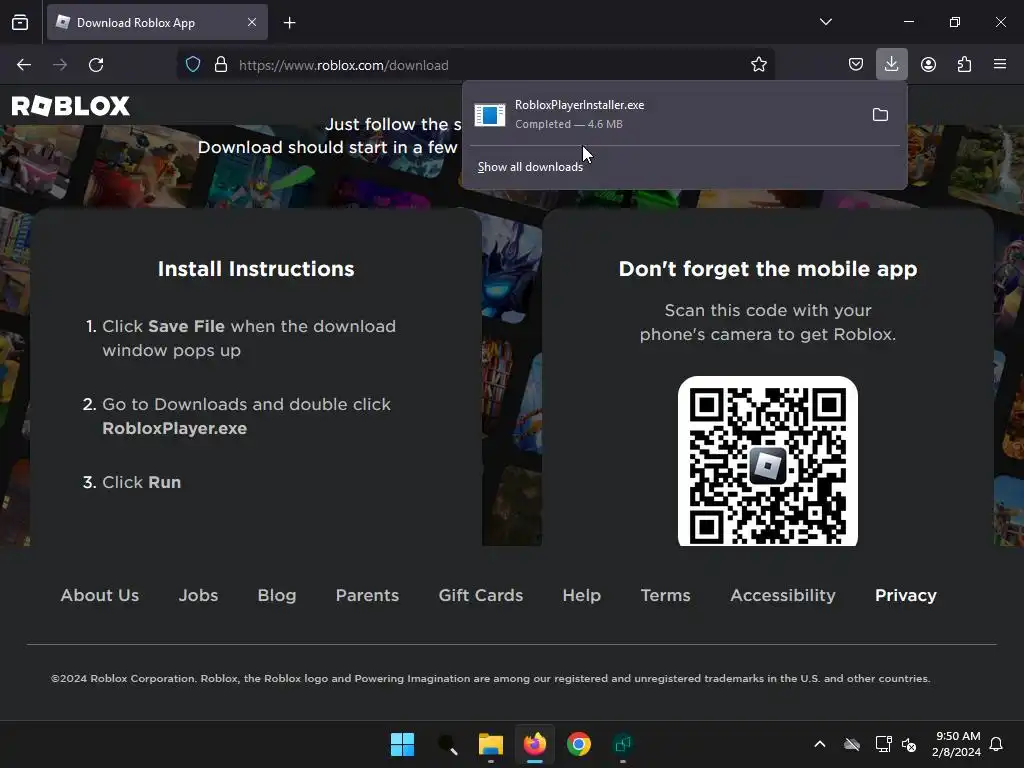Open the Parents footer link
Image resolution: width=1024 pixels, height=768 pixels.
coord(367,595)
